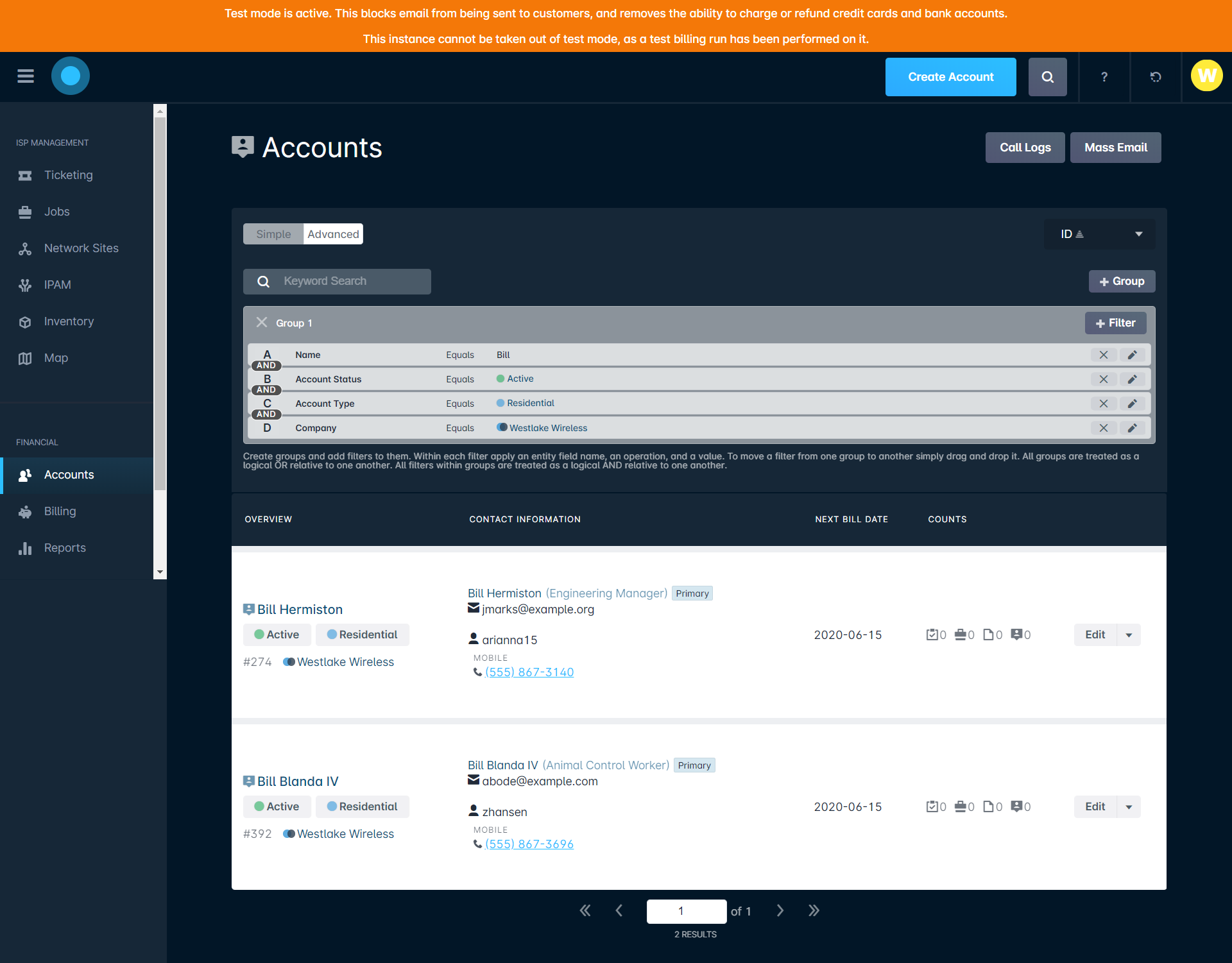
Task: Switch to Simple search mode
Action: click(273, 234)
